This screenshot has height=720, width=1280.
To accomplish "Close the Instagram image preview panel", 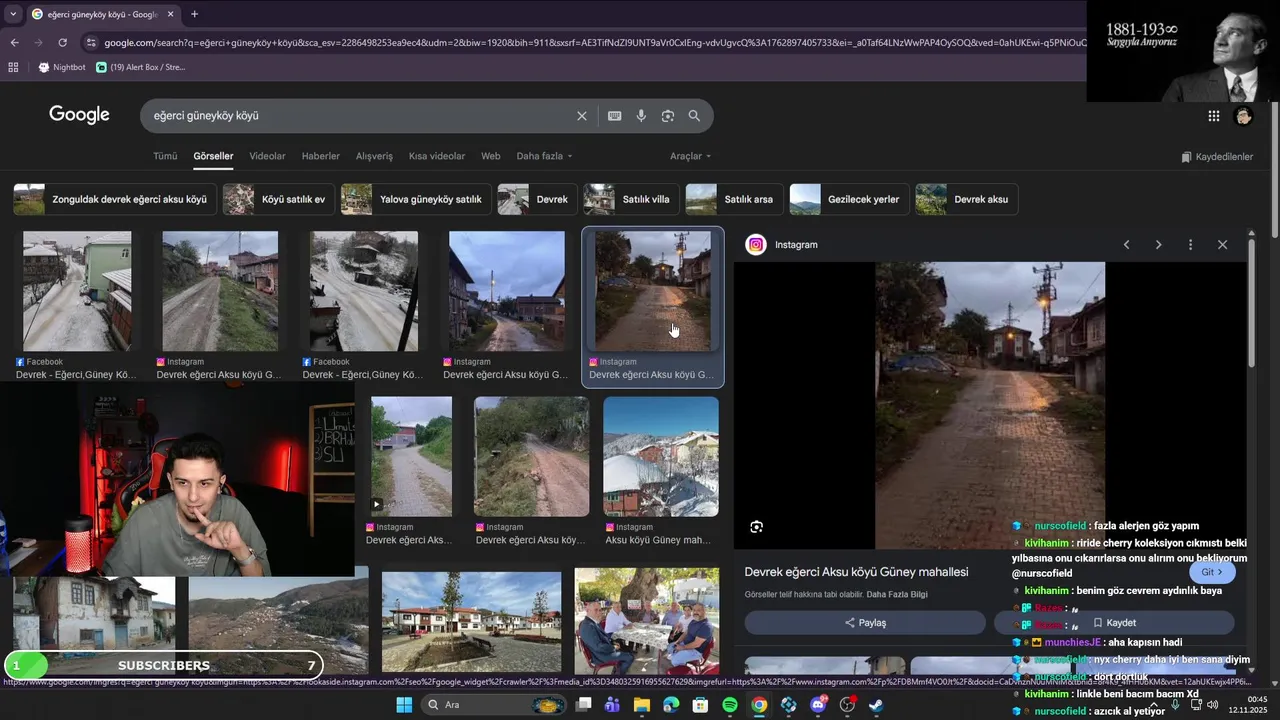I will pyautogui.click(x=1222, y=245).
